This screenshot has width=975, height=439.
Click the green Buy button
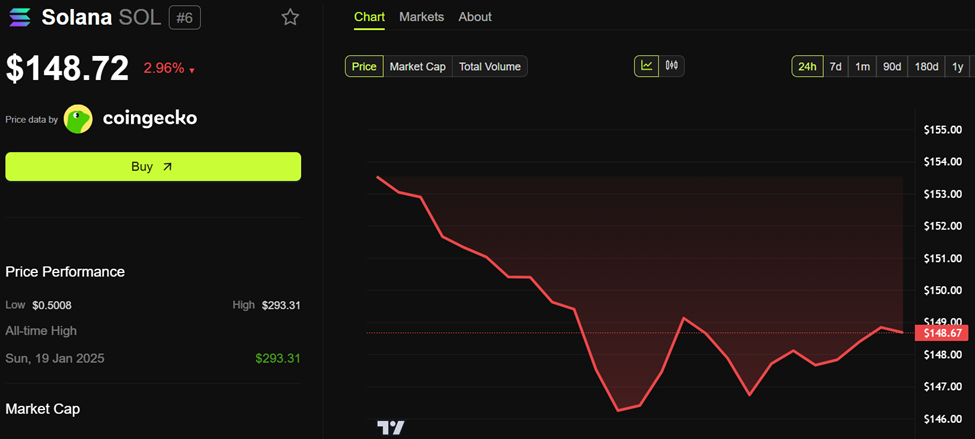[x=153, y=167]
